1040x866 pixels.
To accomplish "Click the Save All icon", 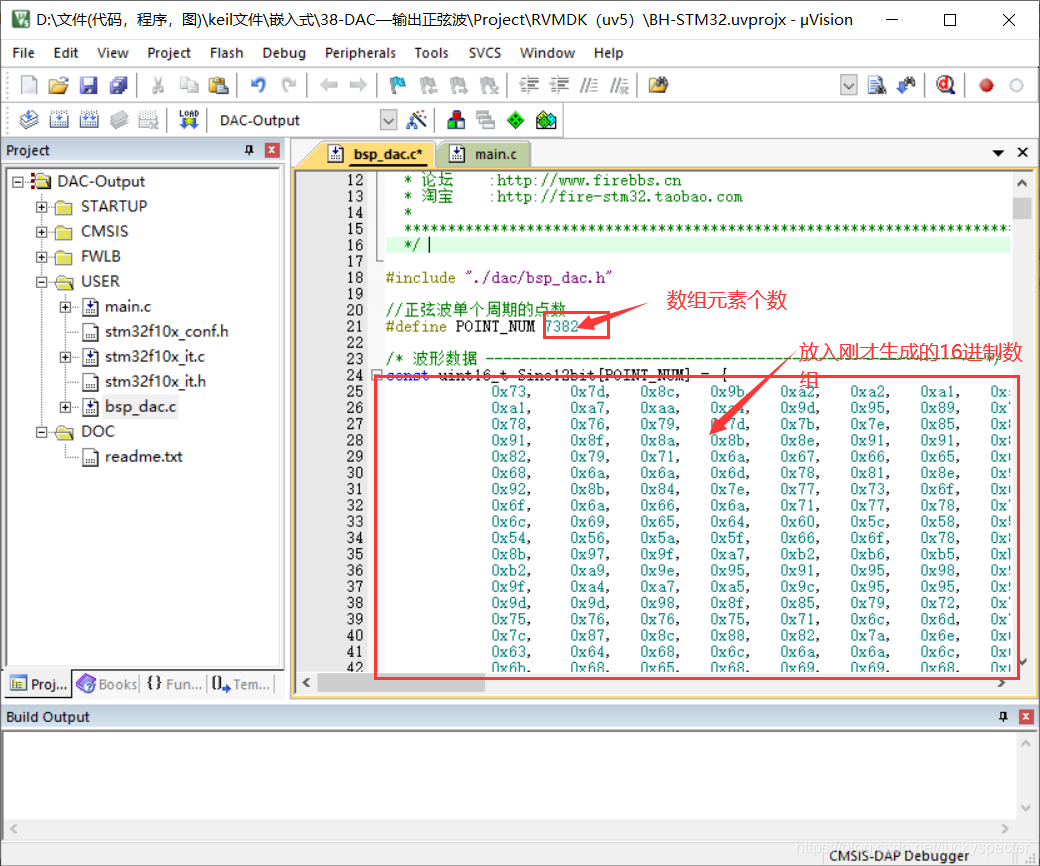I will coord(119,85).
